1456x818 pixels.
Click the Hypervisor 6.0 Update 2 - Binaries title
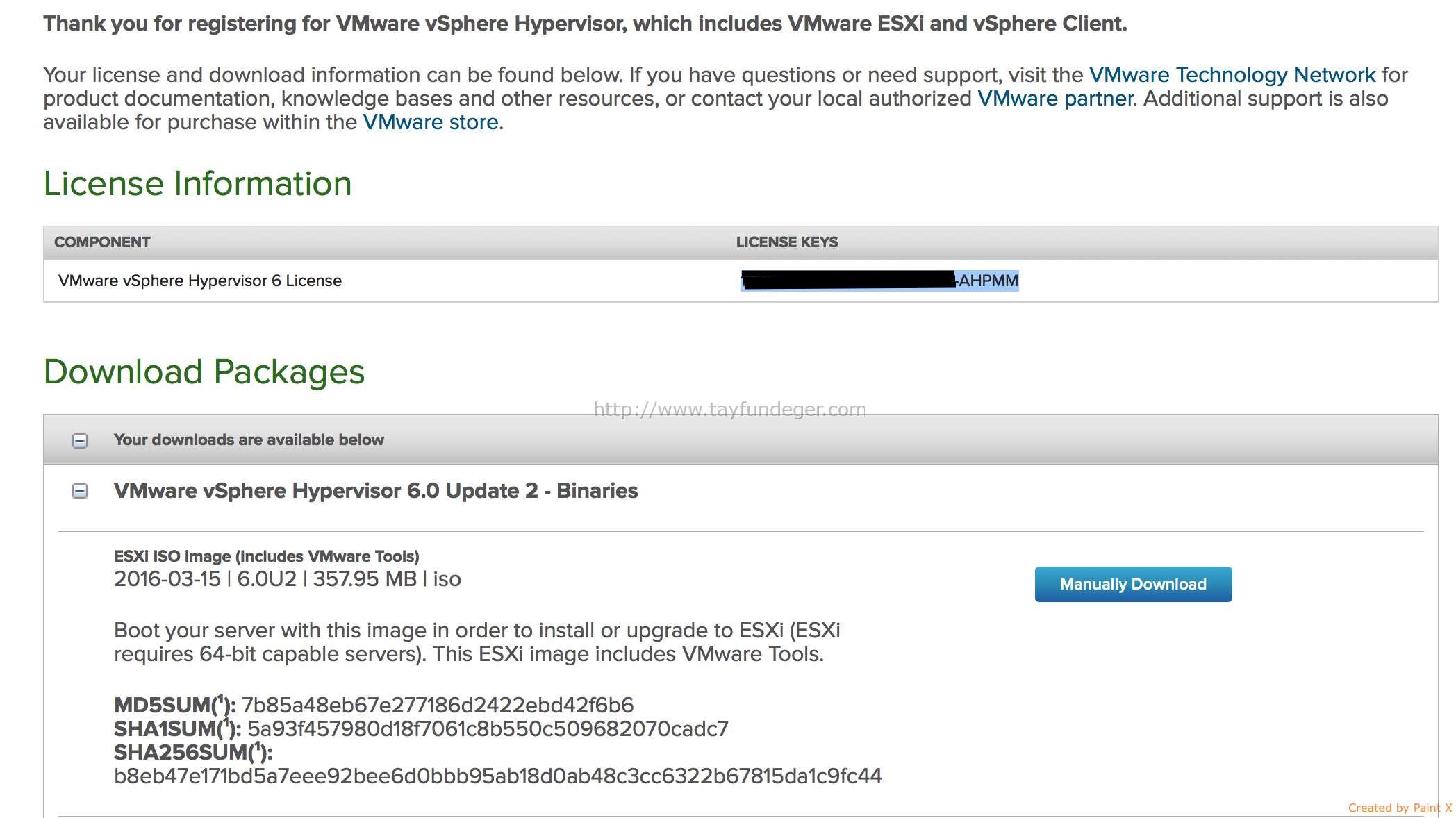tap(376, 491)
